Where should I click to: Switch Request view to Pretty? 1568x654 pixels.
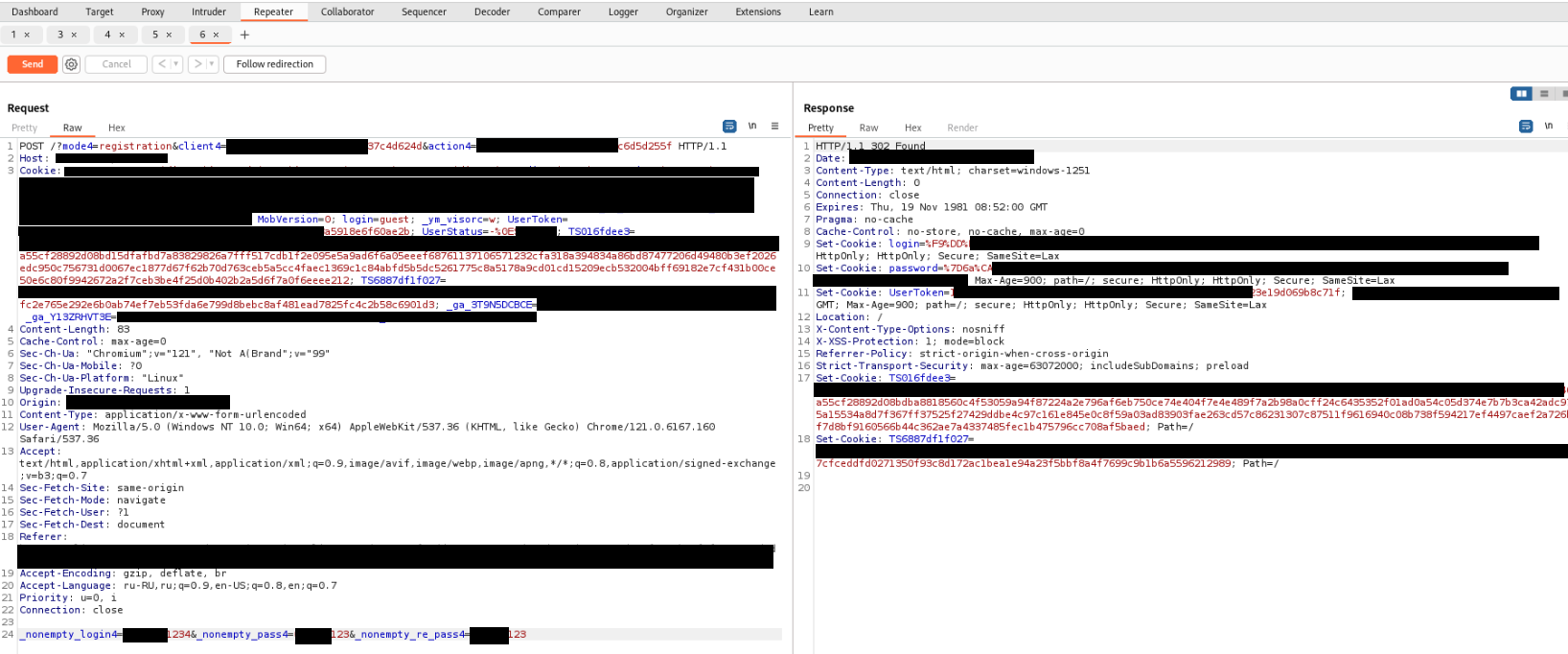[x=24, y=128]
